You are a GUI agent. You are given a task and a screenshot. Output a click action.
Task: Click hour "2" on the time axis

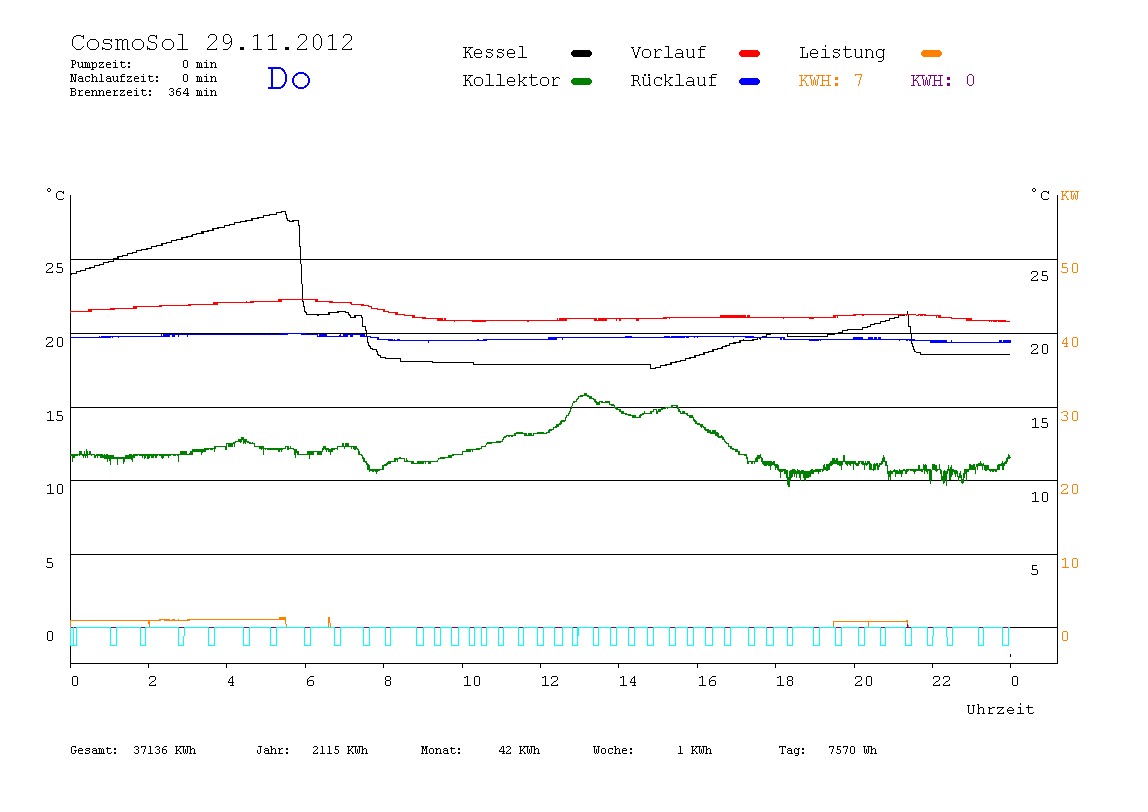tap(152, 681)
